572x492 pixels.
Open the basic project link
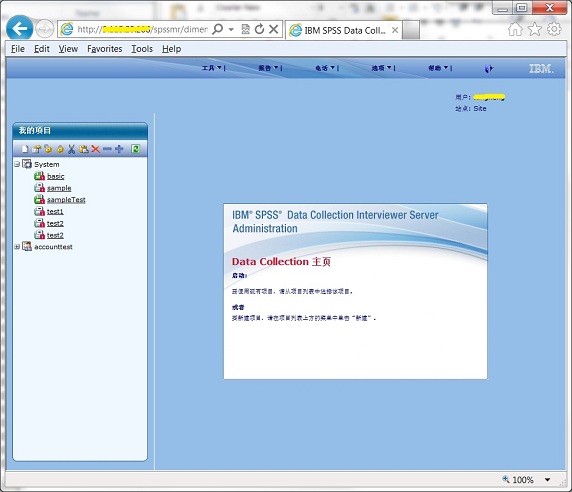tap(55, 176)
